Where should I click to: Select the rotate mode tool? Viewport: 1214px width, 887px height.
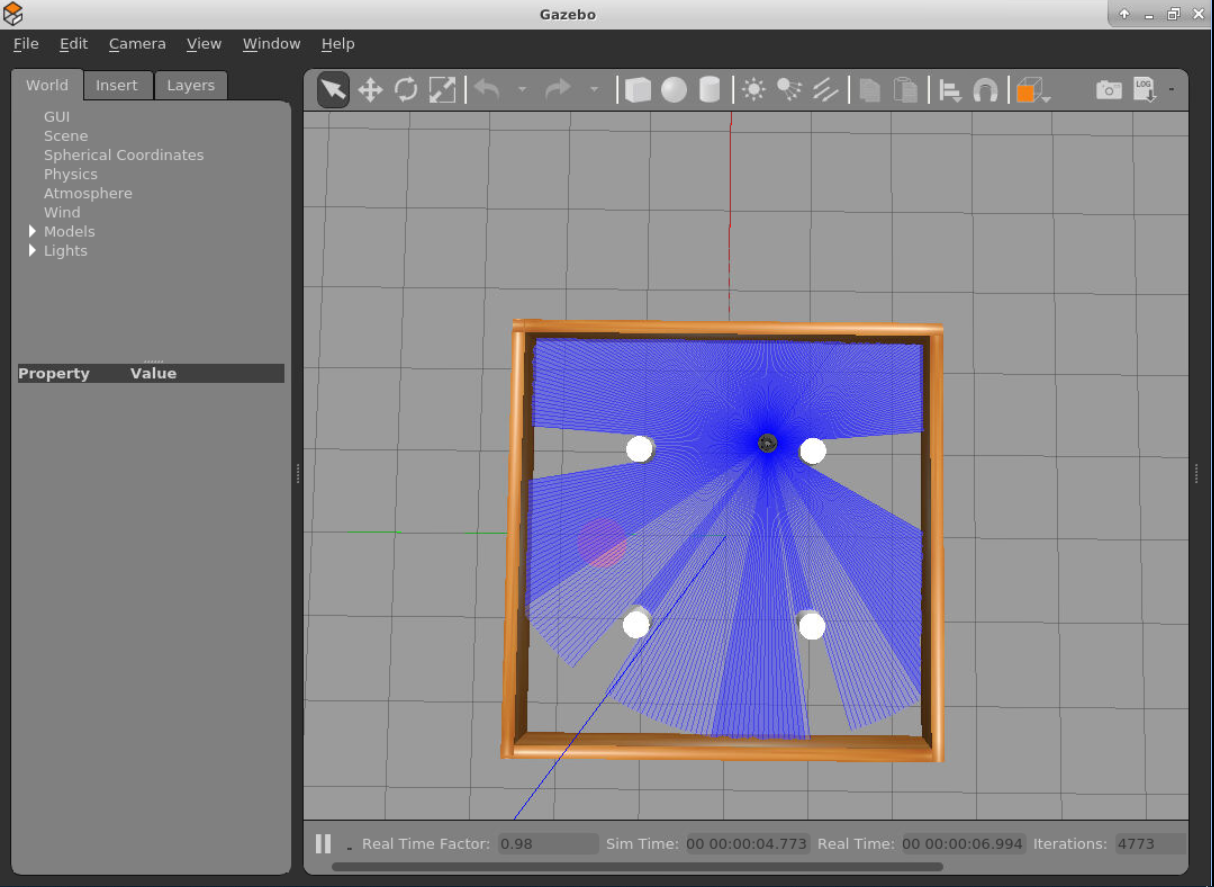[406, 91]
